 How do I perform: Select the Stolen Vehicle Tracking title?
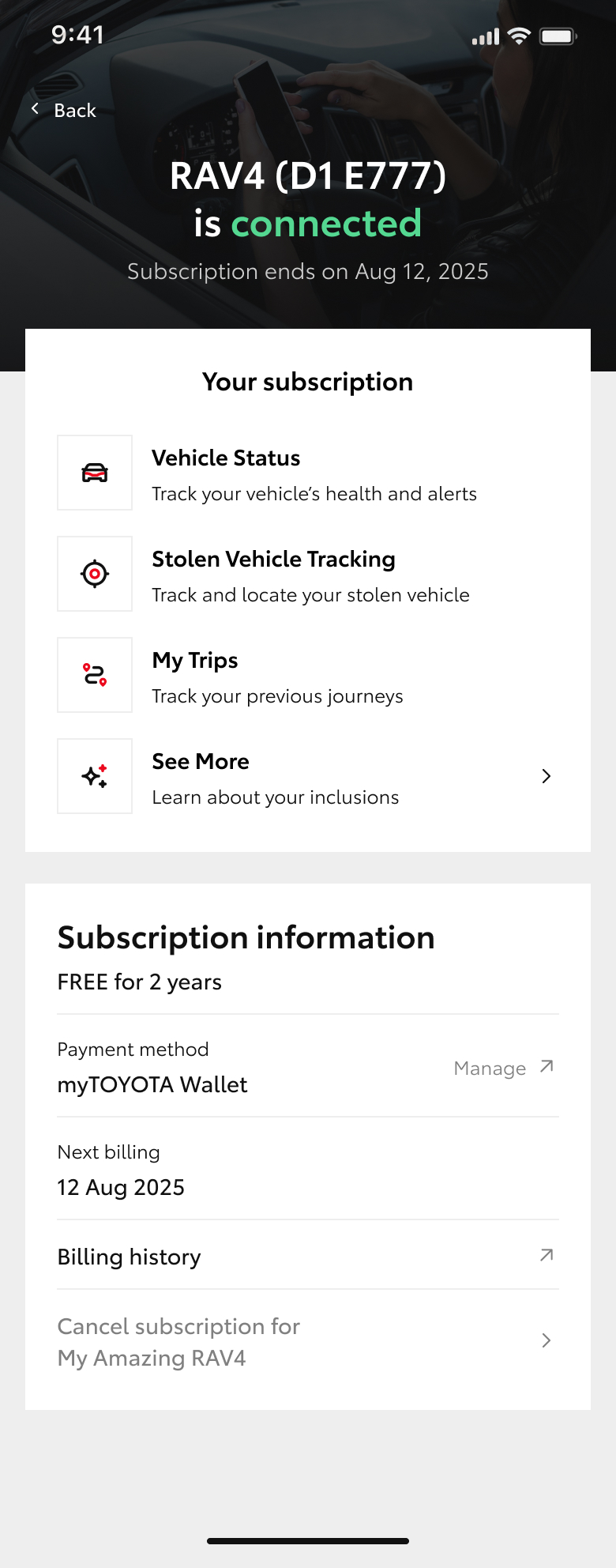pyautogui.click(x=273, y=560)
